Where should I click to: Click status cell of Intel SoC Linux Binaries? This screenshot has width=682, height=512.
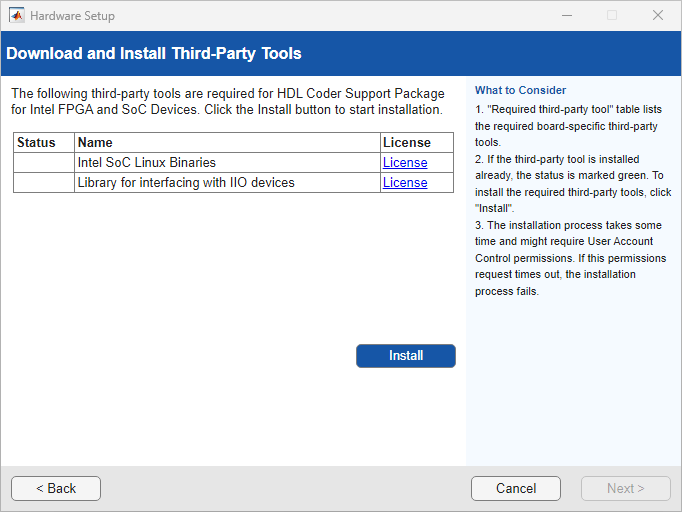(x=44, y=163)
